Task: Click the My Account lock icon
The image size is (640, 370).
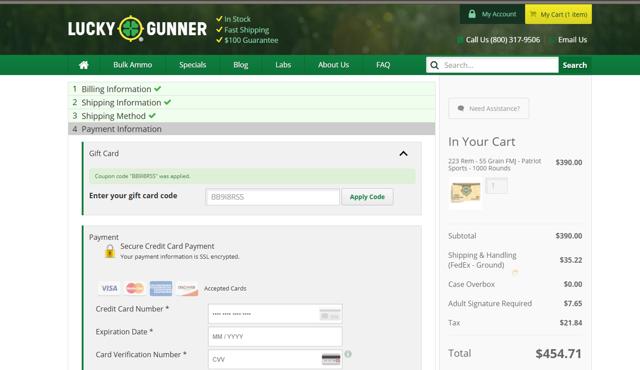Action: click(x=472, y=14)
